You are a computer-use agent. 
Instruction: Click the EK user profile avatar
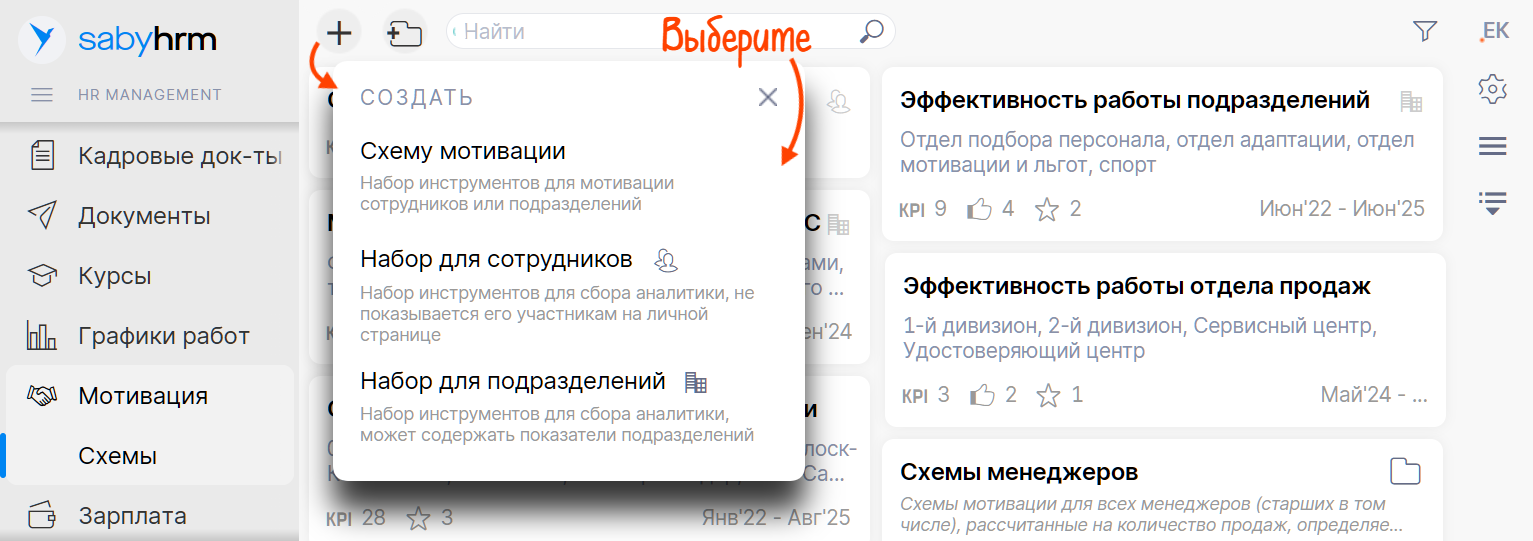1494,32
